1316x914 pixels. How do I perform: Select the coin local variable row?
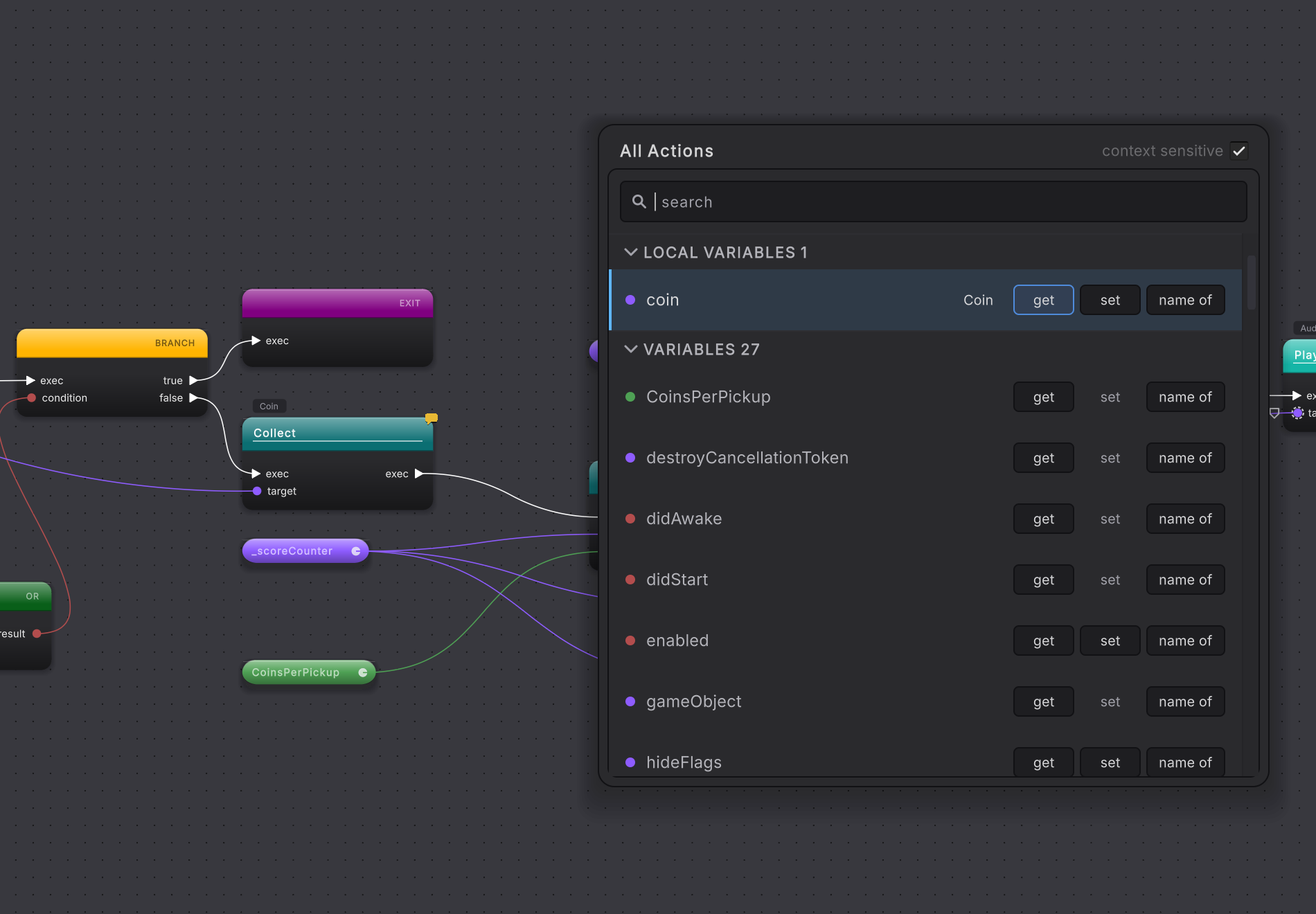[x=925, y=300]
